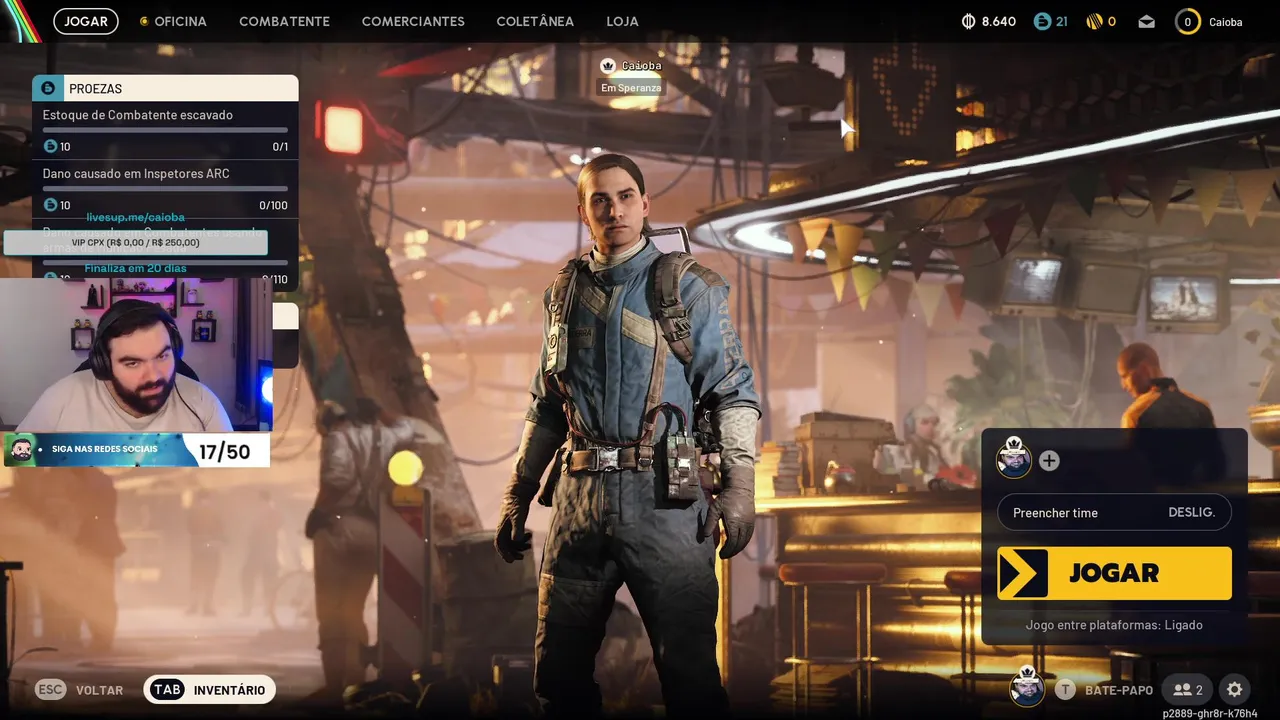The height and width of the screenshot is (720, 1280).
Task: Click the small avatar on social banner
Action: (21, 450)
